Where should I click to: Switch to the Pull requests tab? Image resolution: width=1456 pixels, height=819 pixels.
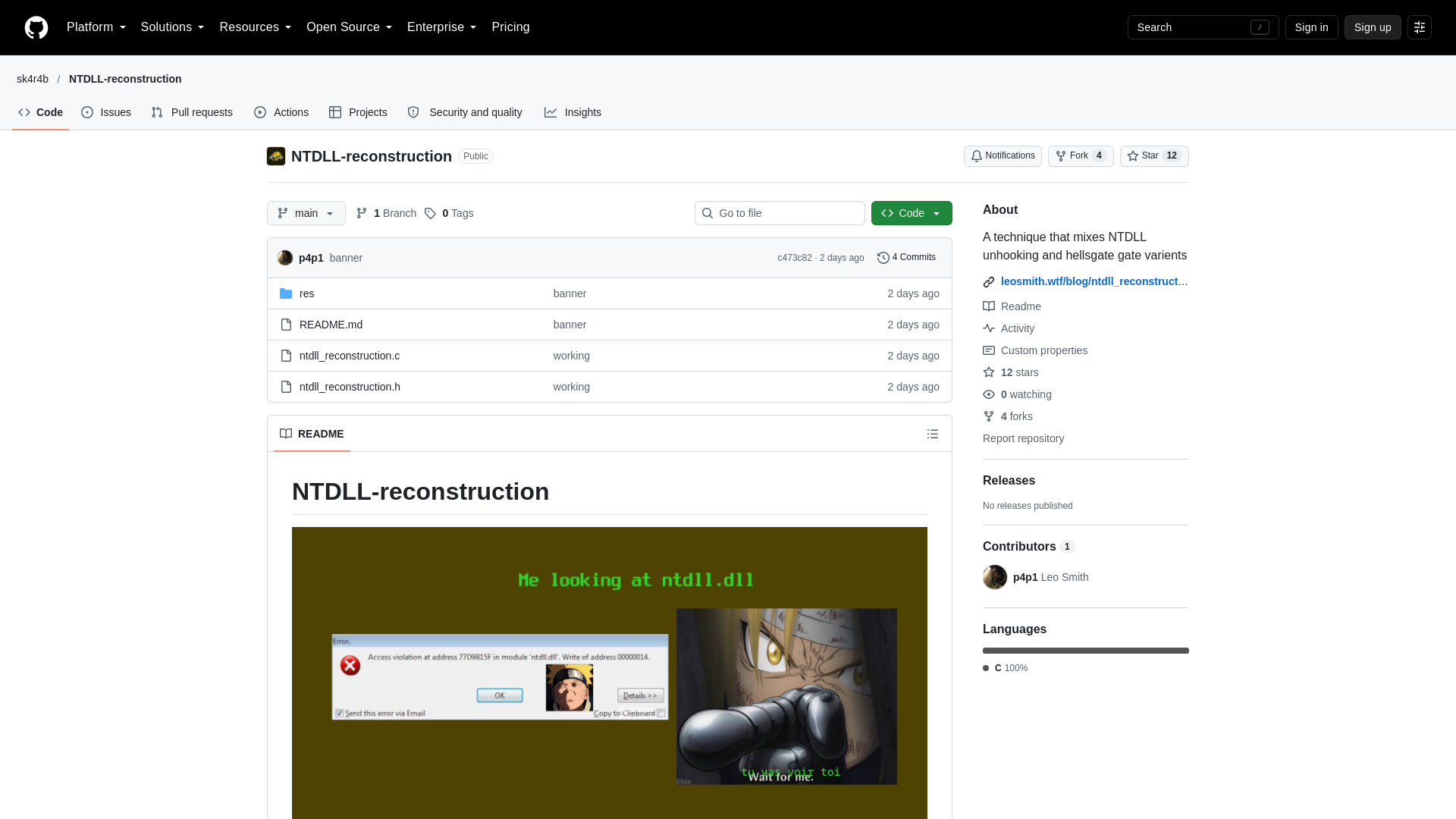192,112
